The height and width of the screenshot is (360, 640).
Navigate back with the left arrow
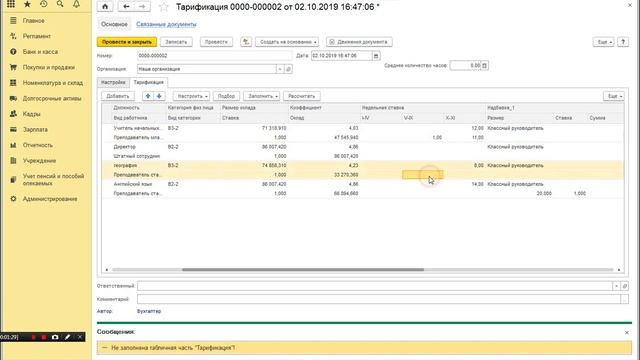click(126, 7)
